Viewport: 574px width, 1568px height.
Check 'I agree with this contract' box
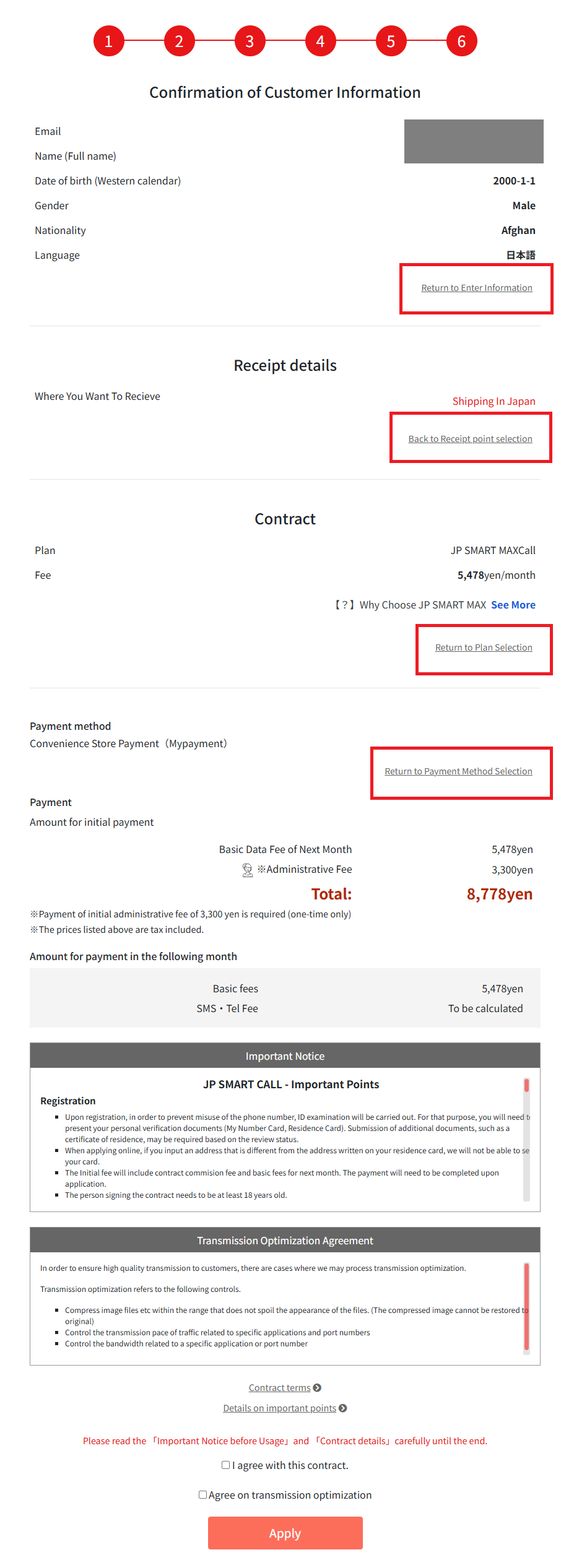click(x=226, y=1465)
